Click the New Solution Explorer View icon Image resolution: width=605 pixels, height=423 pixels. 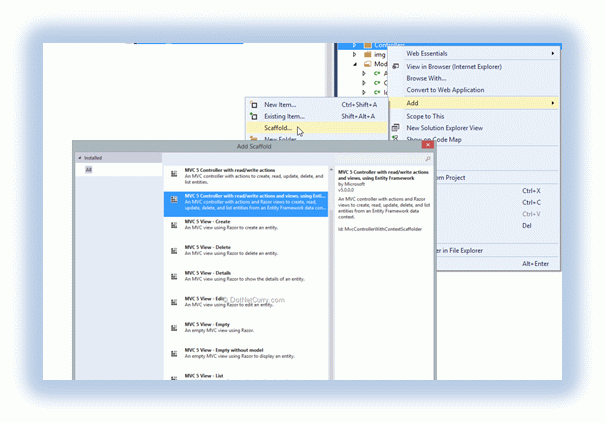point(395,128)
